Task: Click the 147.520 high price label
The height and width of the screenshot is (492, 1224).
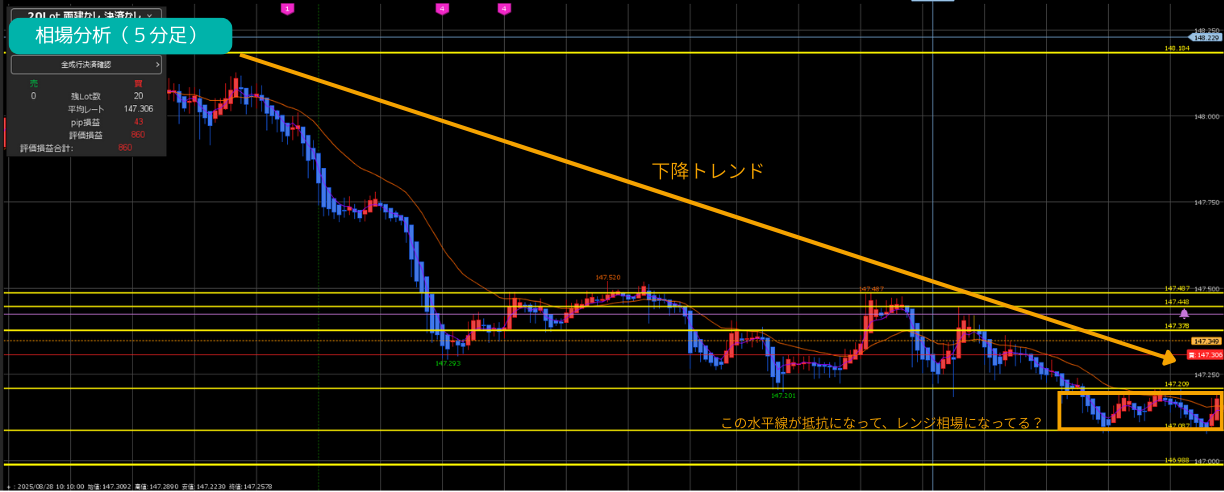Action: tap(608, 277)
